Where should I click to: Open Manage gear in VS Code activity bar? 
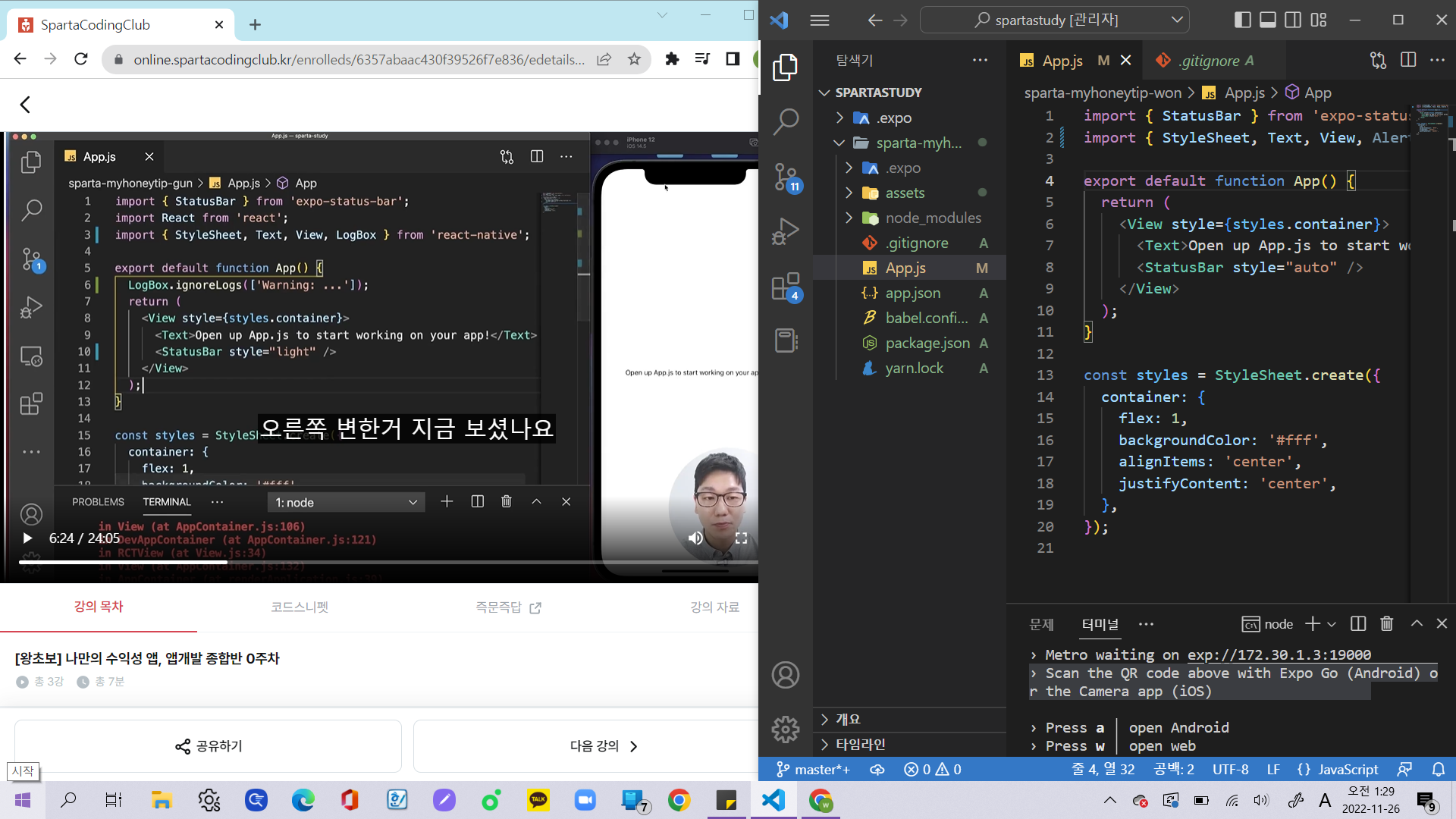click(x=786, y=730)
